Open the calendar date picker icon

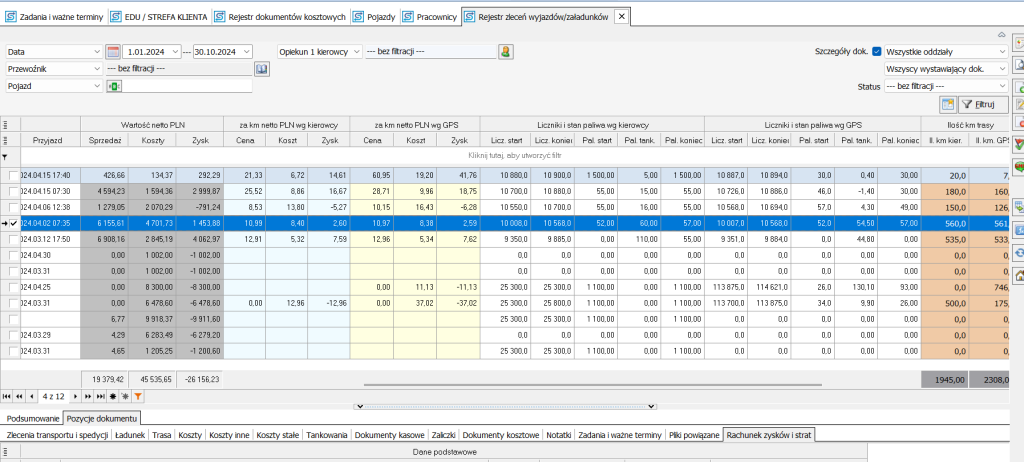click(x=112, y=51)
